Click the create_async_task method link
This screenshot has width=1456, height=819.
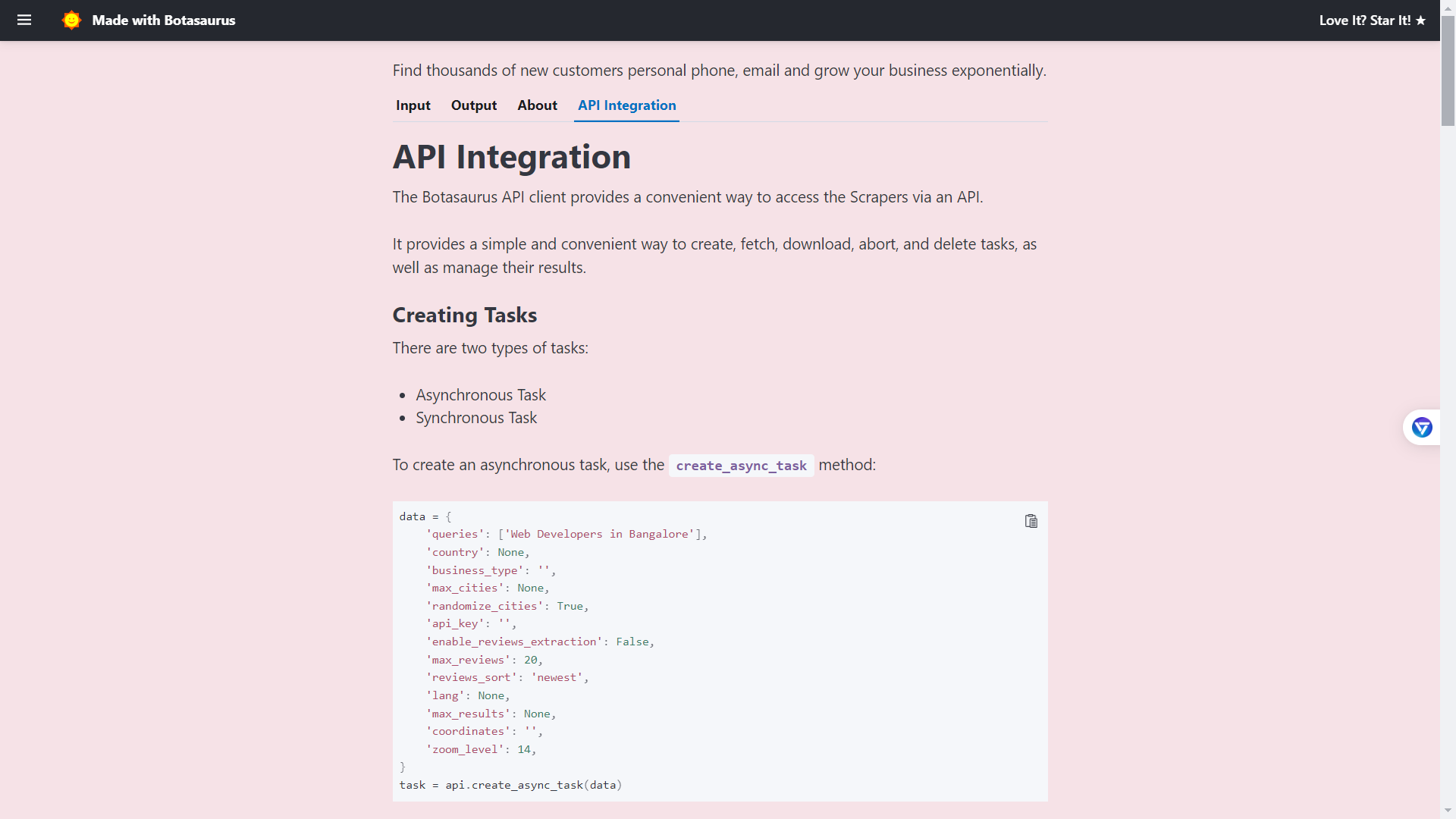tap(741, 465)
